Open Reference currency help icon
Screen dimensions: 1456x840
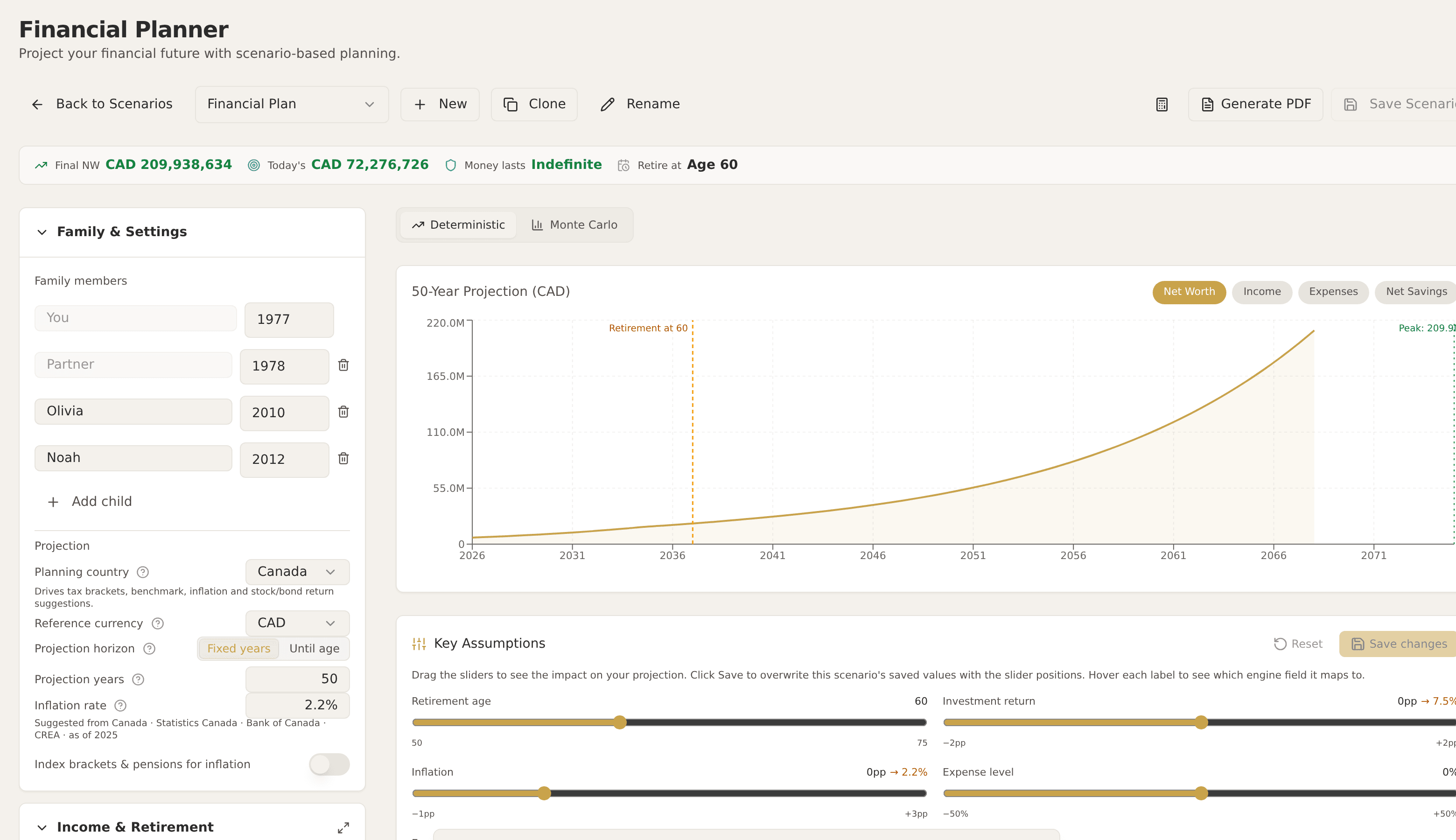157,623
